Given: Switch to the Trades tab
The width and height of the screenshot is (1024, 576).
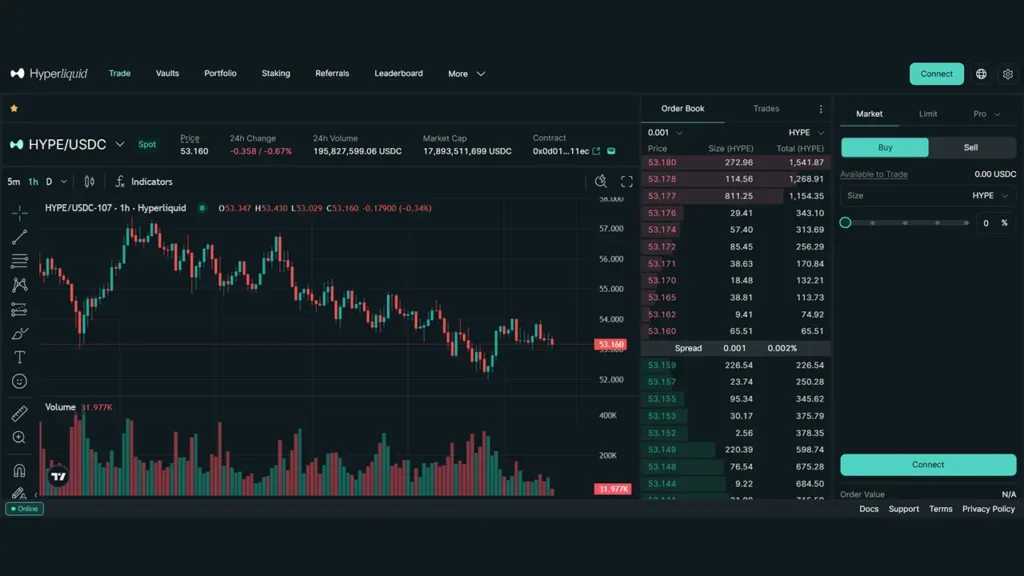Looking at the screenshot, I should point(766,108).
